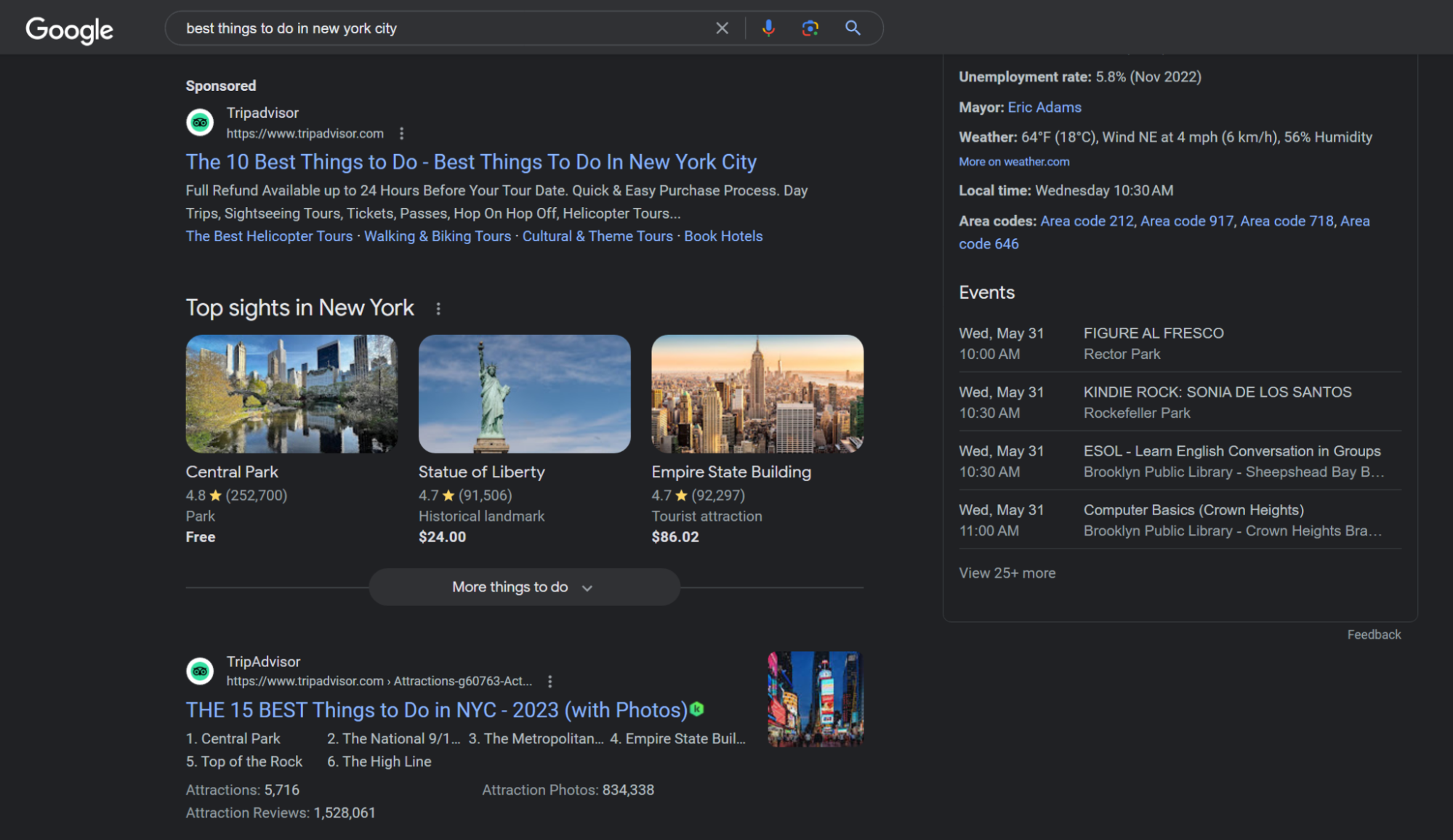Screen dimensions: 1453x840
Task: Click 6. The High Line entry
Action: pos(379,762)
